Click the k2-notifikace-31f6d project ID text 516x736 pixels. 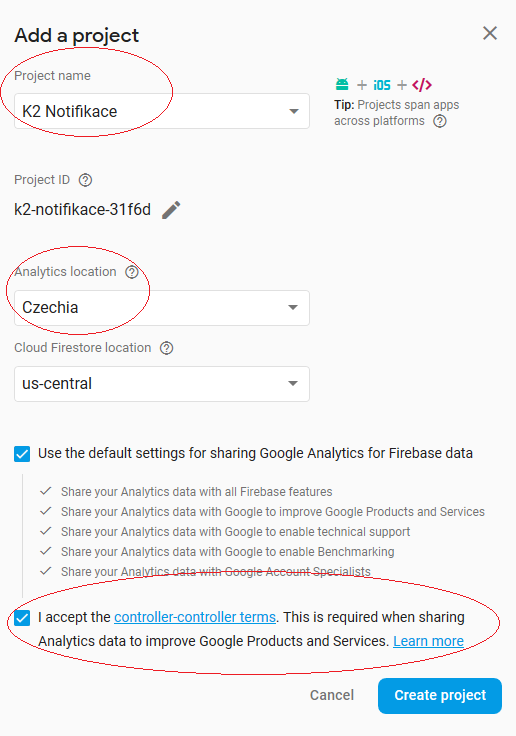pos(83,209)
